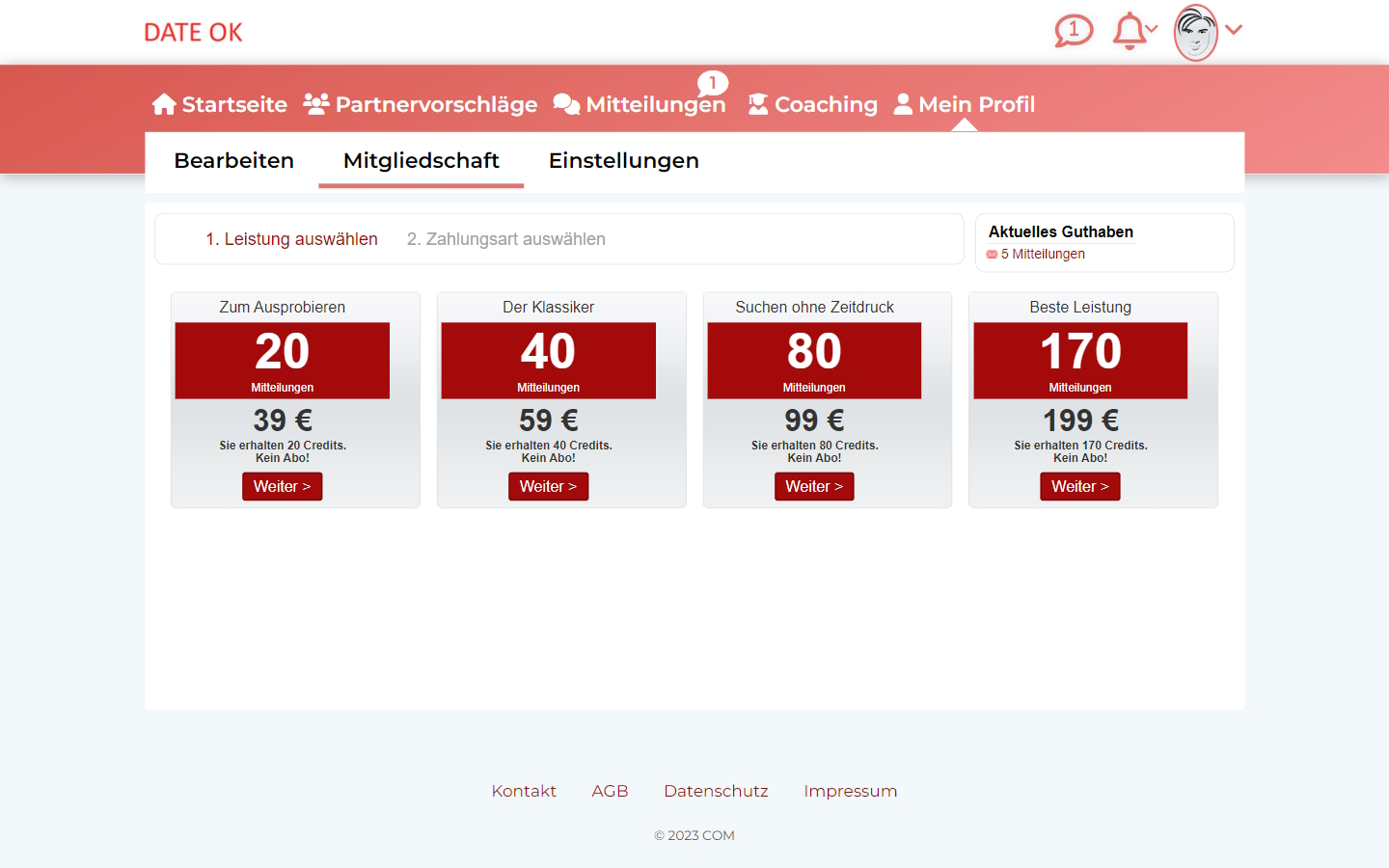
Task: Select the Einstellungen tab
Action: tap(623, 160)
